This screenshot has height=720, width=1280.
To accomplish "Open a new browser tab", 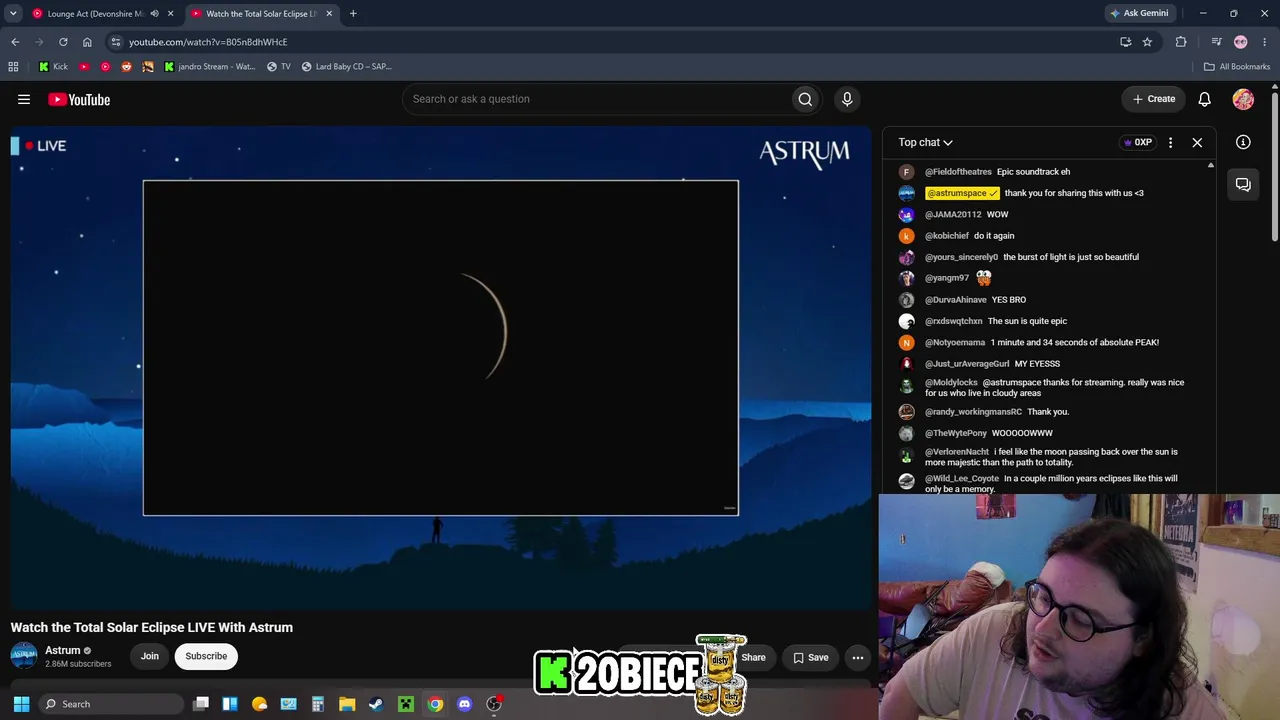I will tap(353, 14).
